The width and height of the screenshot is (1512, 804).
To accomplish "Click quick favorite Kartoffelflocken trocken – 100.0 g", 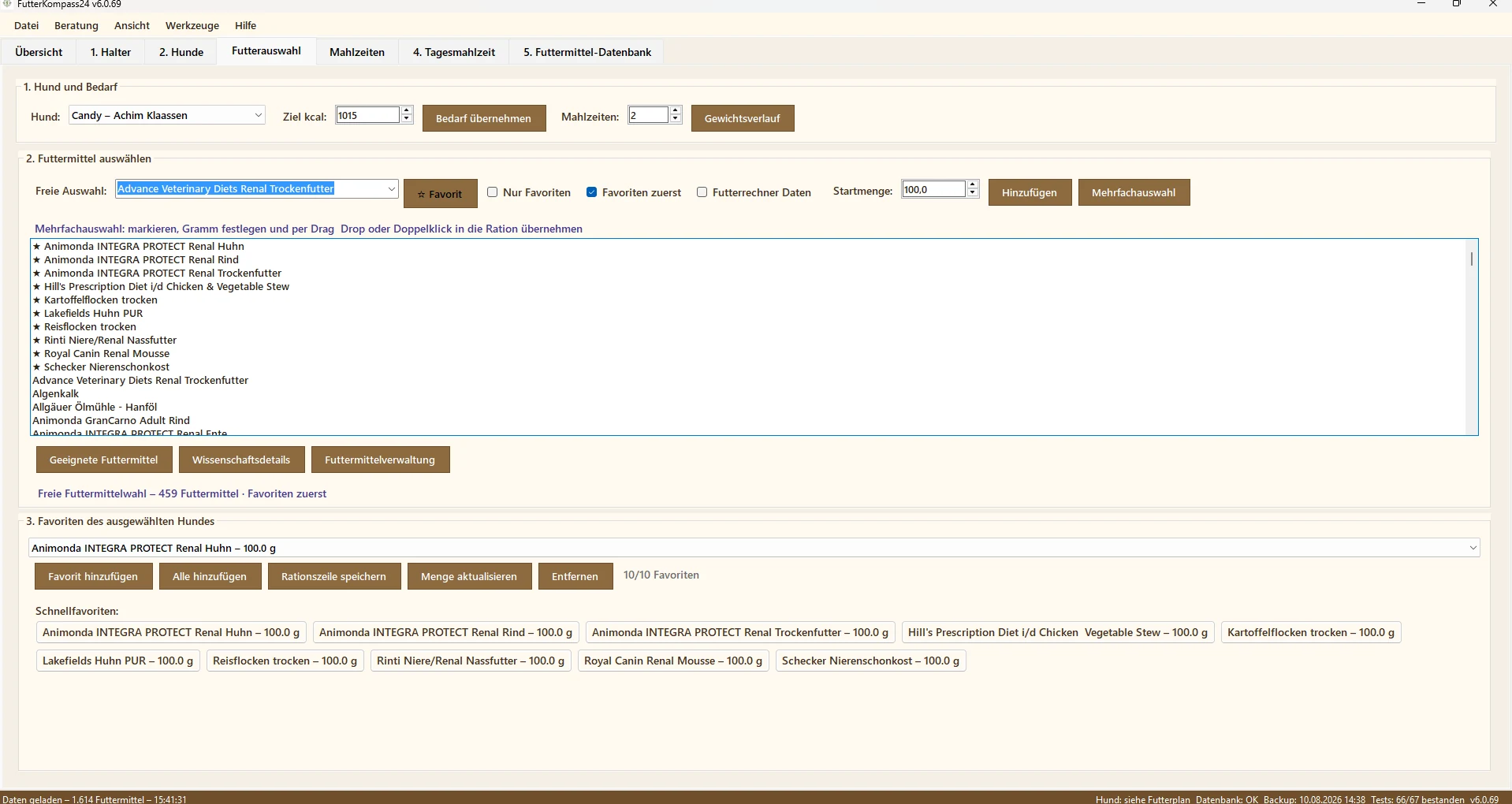I will [x=1311, y=632].
